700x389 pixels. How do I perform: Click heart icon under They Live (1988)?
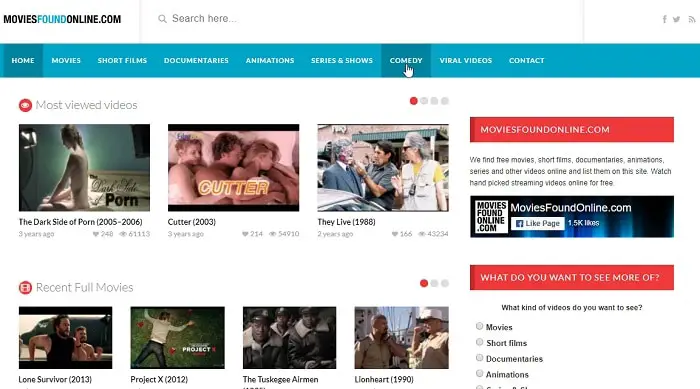395,234
